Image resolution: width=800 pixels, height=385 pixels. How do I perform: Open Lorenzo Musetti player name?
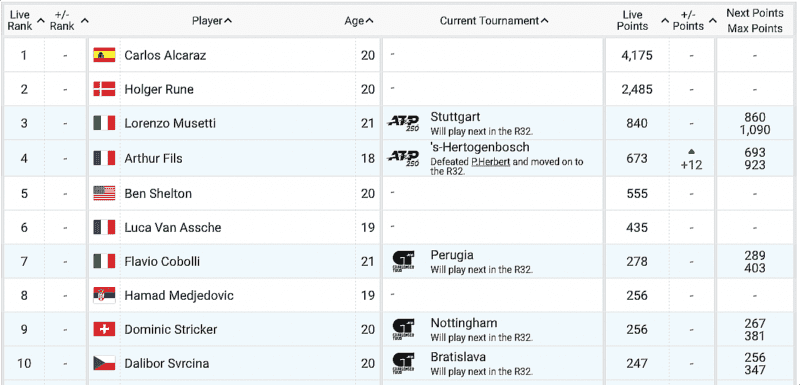(170, 123)
